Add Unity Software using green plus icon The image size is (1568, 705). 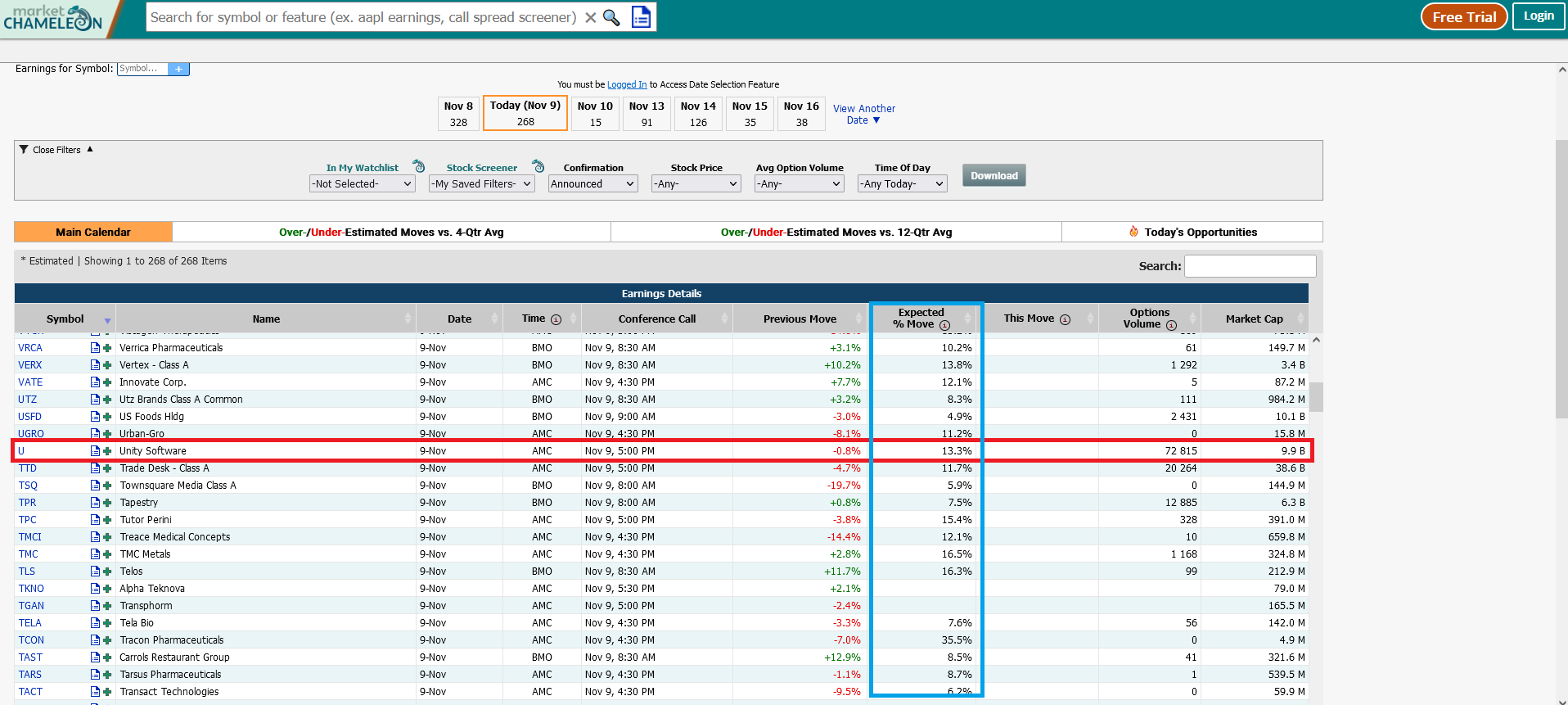tap(107, 451)
